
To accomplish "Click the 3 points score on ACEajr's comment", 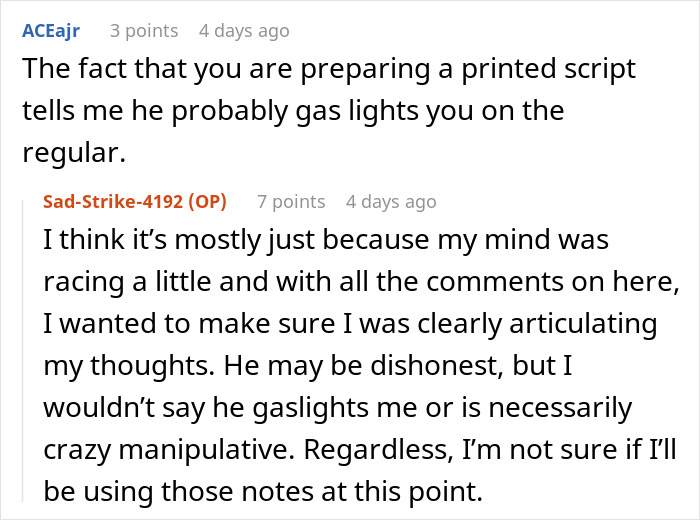I will [144, 31].
